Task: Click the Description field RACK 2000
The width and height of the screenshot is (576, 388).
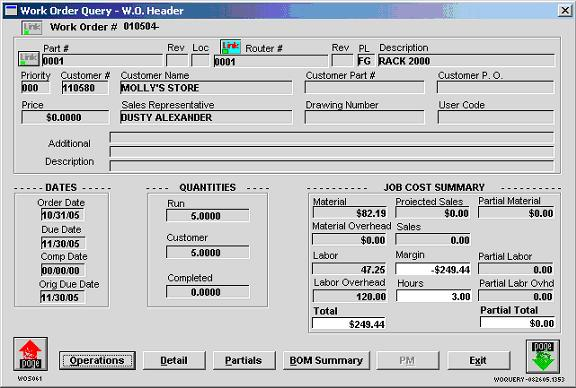Action: (466, 60)
